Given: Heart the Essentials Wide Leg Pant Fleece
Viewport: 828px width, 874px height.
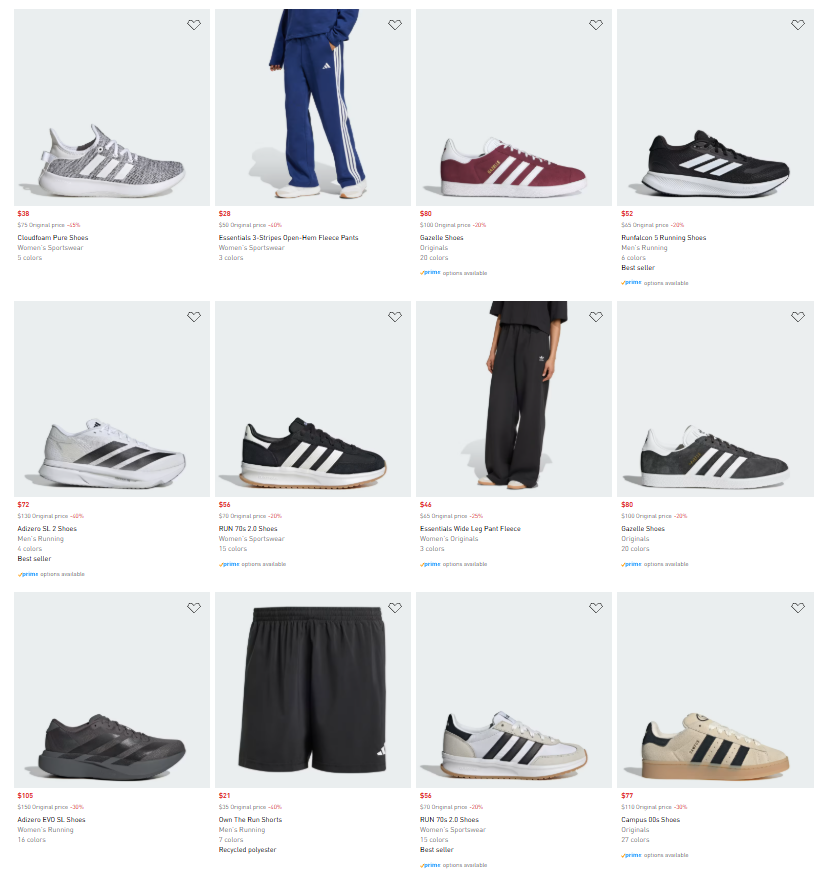Looking at the screenshot, I should tap(596, 317).
